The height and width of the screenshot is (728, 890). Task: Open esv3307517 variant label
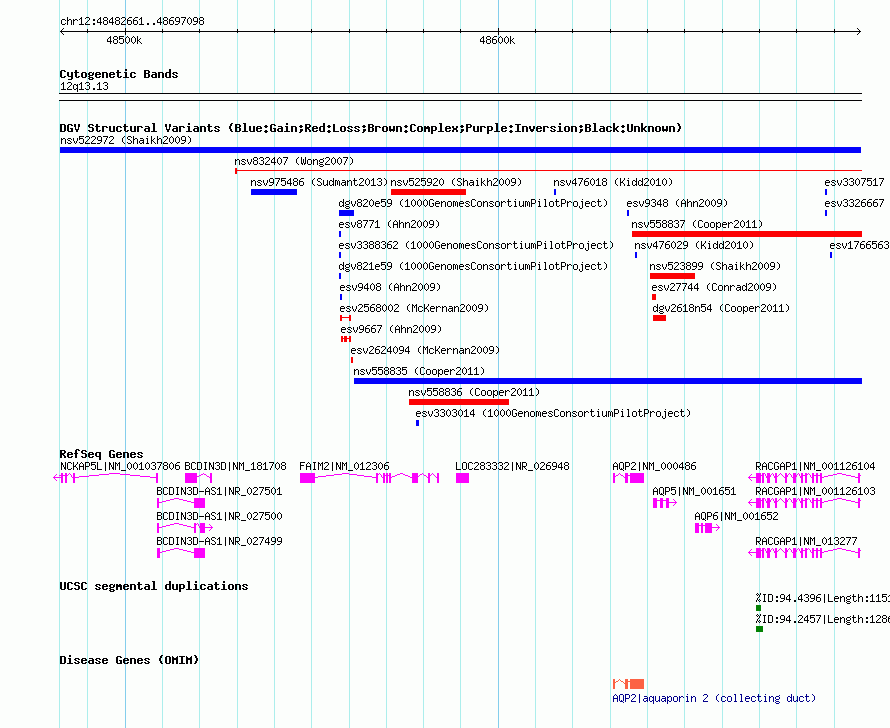[854, 182]
